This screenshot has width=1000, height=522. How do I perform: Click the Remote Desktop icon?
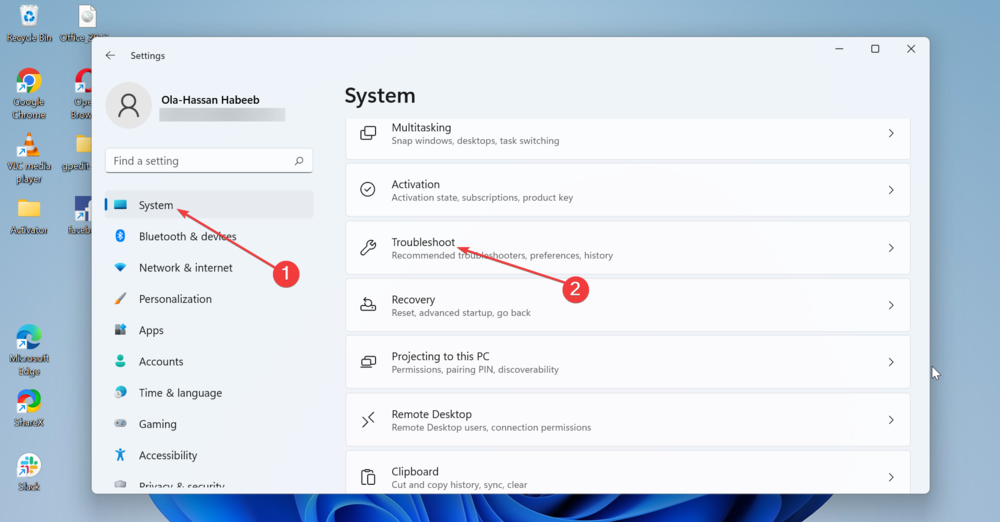pos(368,420)
